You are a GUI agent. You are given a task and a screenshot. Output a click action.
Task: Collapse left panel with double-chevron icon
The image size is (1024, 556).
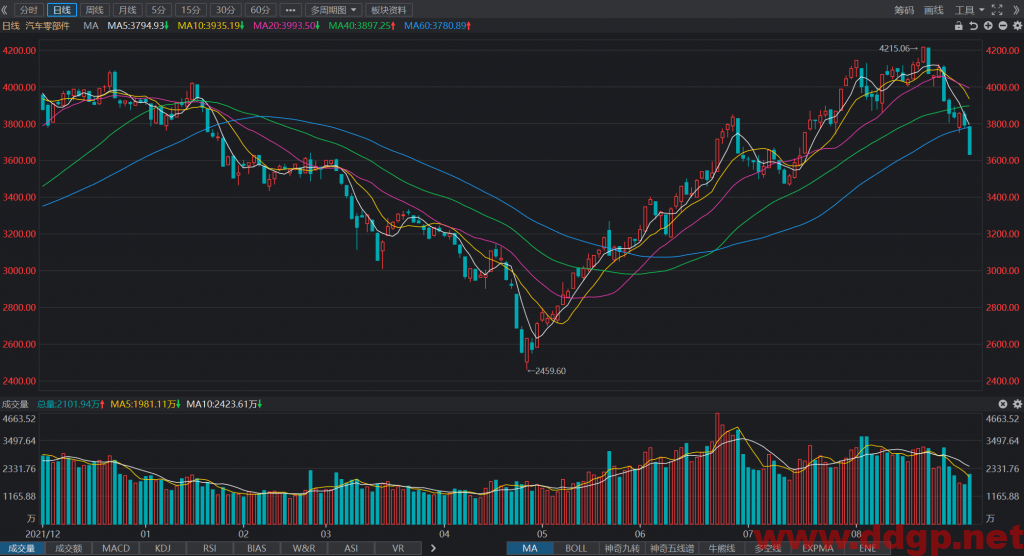[5, 10]
